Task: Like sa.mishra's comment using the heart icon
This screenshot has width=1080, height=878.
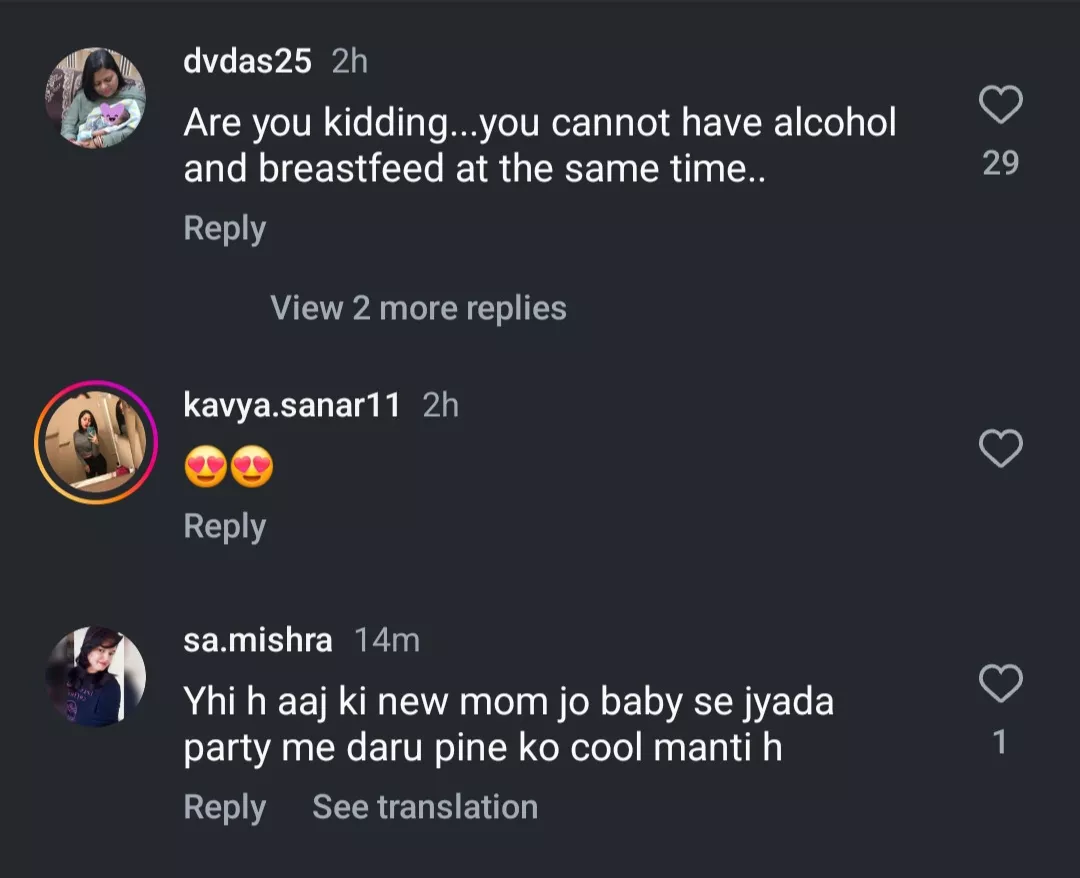Action: 1000,684
